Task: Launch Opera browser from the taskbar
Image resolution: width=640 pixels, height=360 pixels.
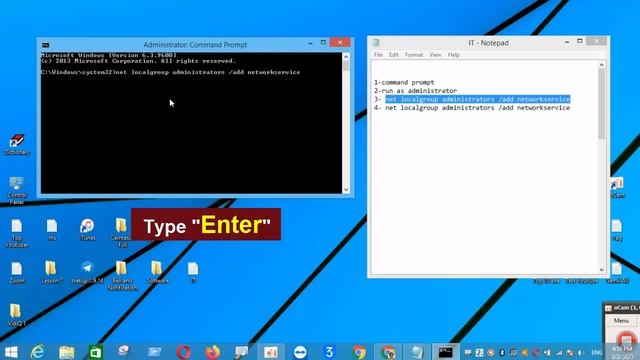Action: (x=183, y=352)
